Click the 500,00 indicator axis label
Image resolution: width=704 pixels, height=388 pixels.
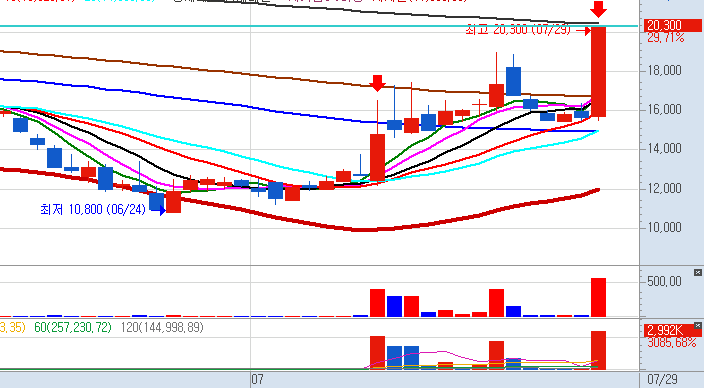coord(664,282)
